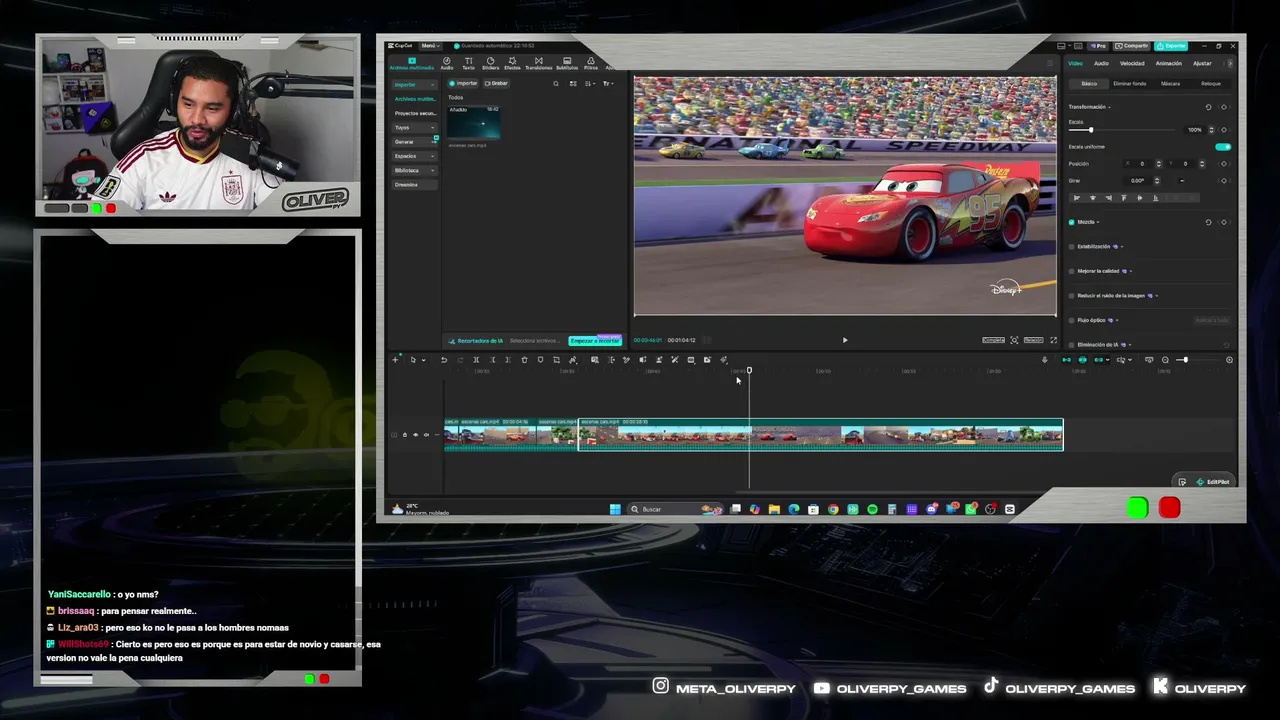
Task: Enable Reducir el ruido de la imagen
Action: [x=1072, y=296]
